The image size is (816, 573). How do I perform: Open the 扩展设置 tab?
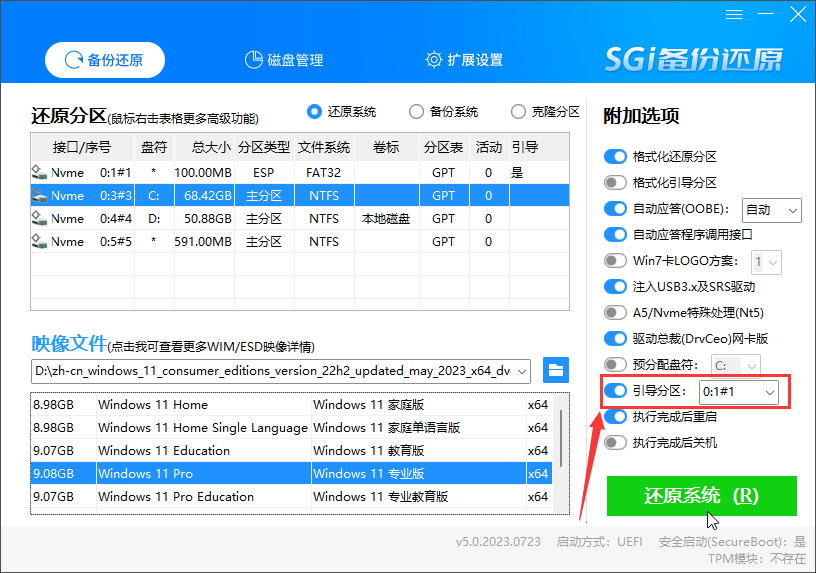464,60
